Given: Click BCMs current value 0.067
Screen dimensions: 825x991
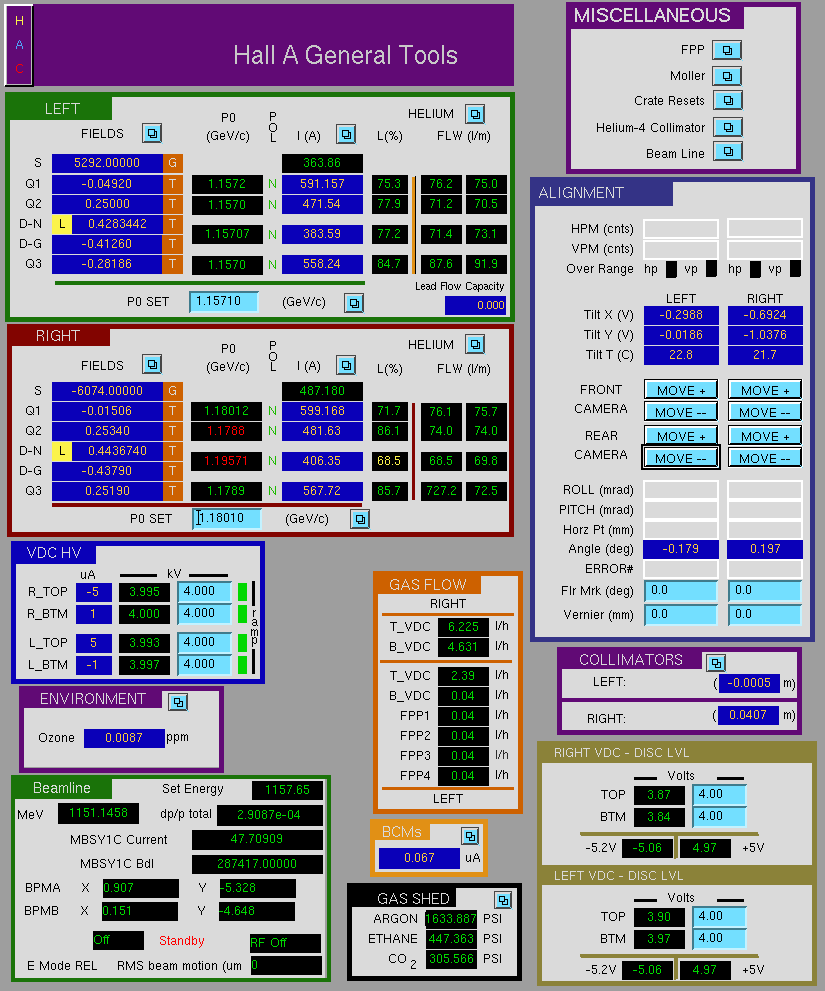Looking at the screenshot, I should 419,858.
